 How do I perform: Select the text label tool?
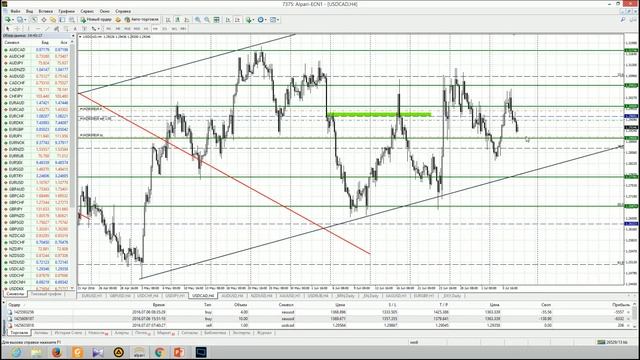pyautogui.click(x=84, y=29)
